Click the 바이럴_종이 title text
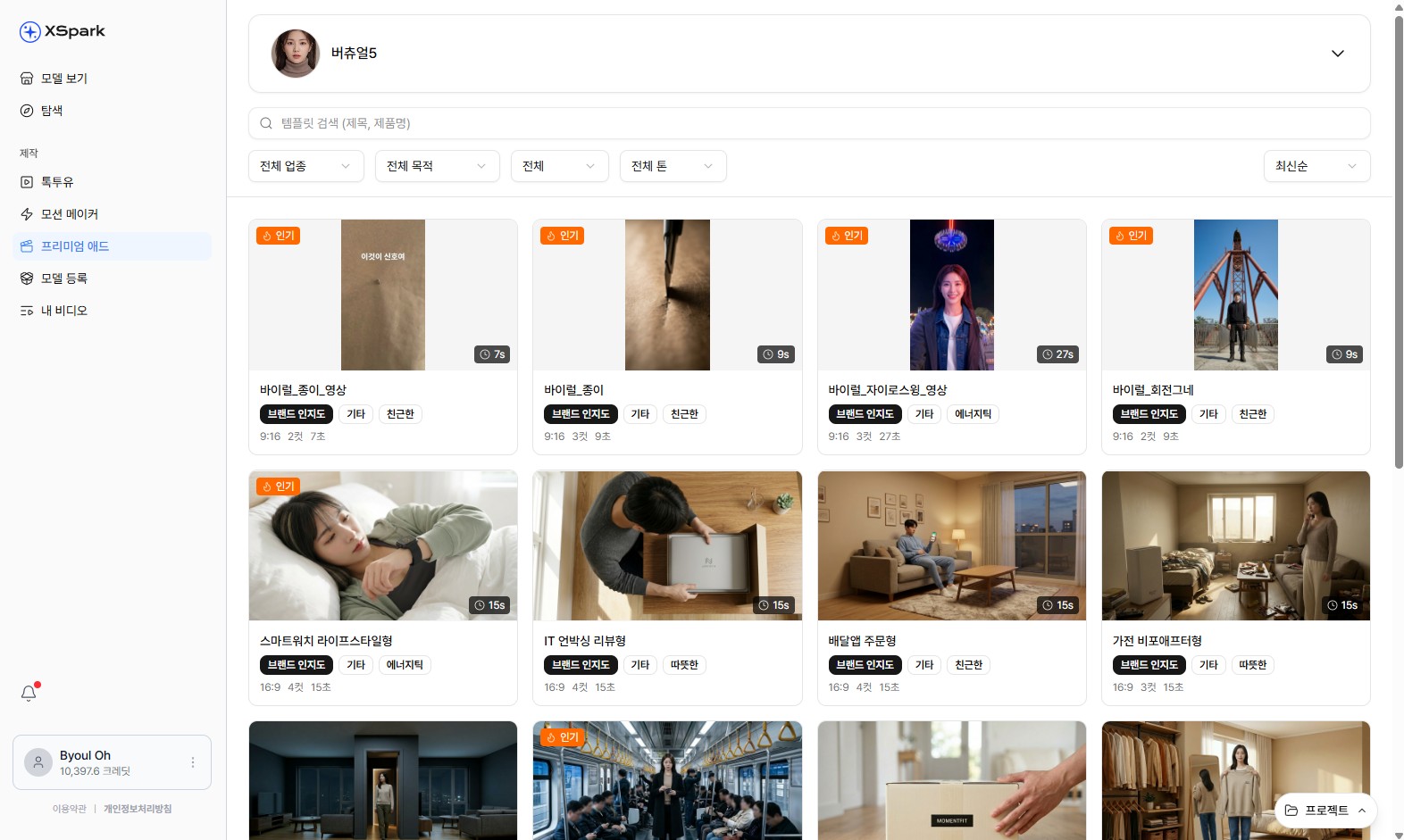This screenshot has width=1404, height=840. point(574,390)
